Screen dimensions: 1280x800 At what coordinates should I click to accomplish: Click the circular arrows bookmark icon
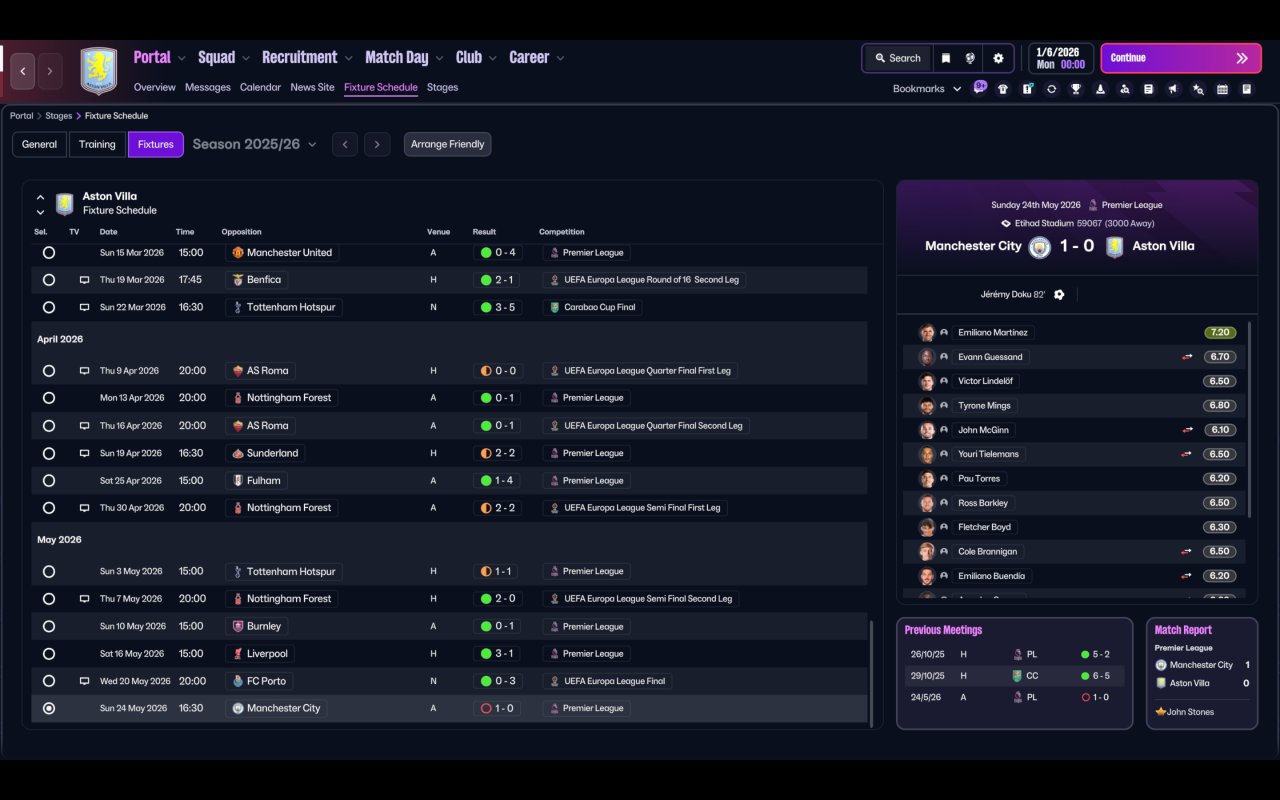[x=1051, y=89]
